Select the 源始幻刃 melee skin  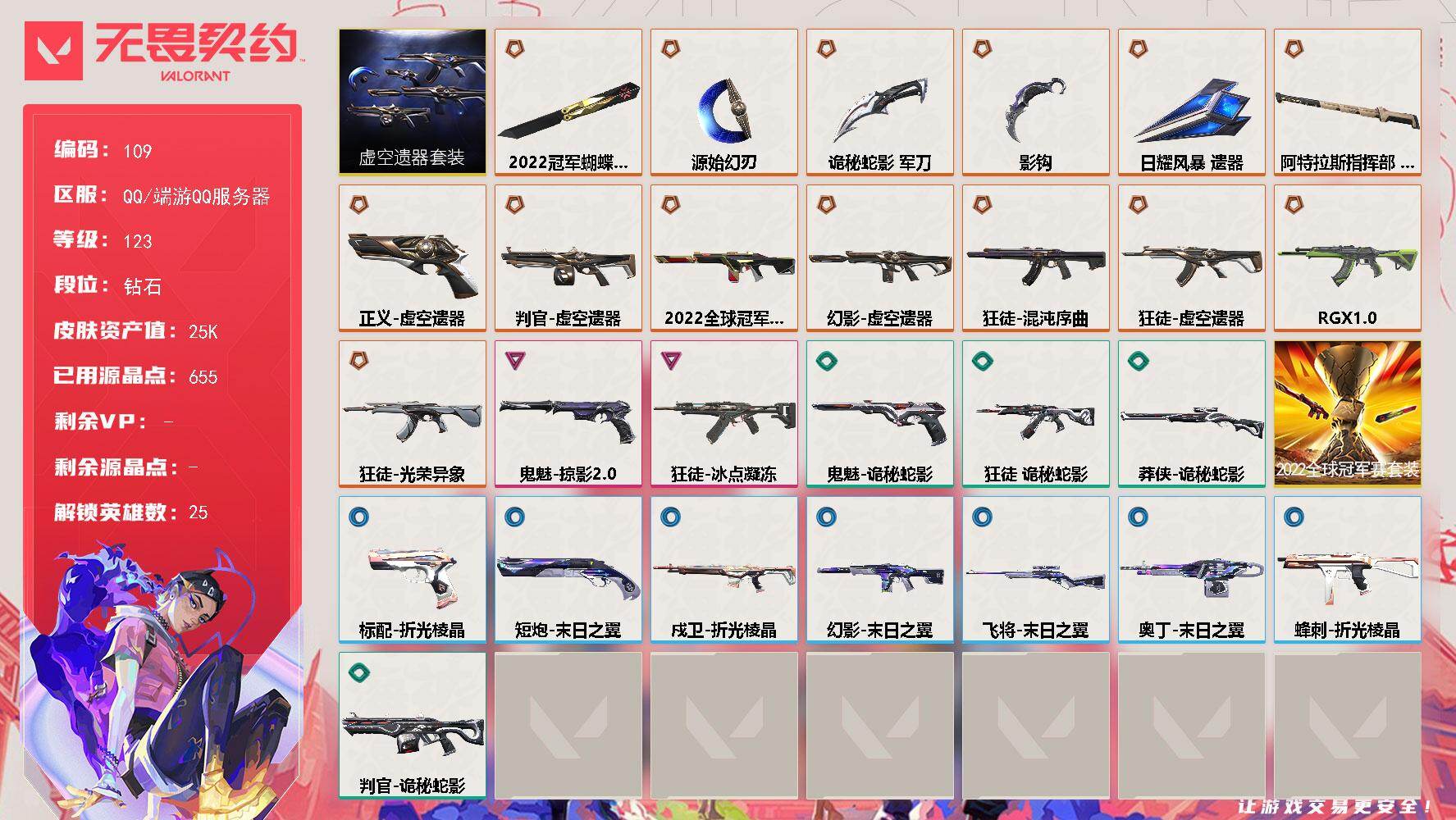[x=724, y=102]
